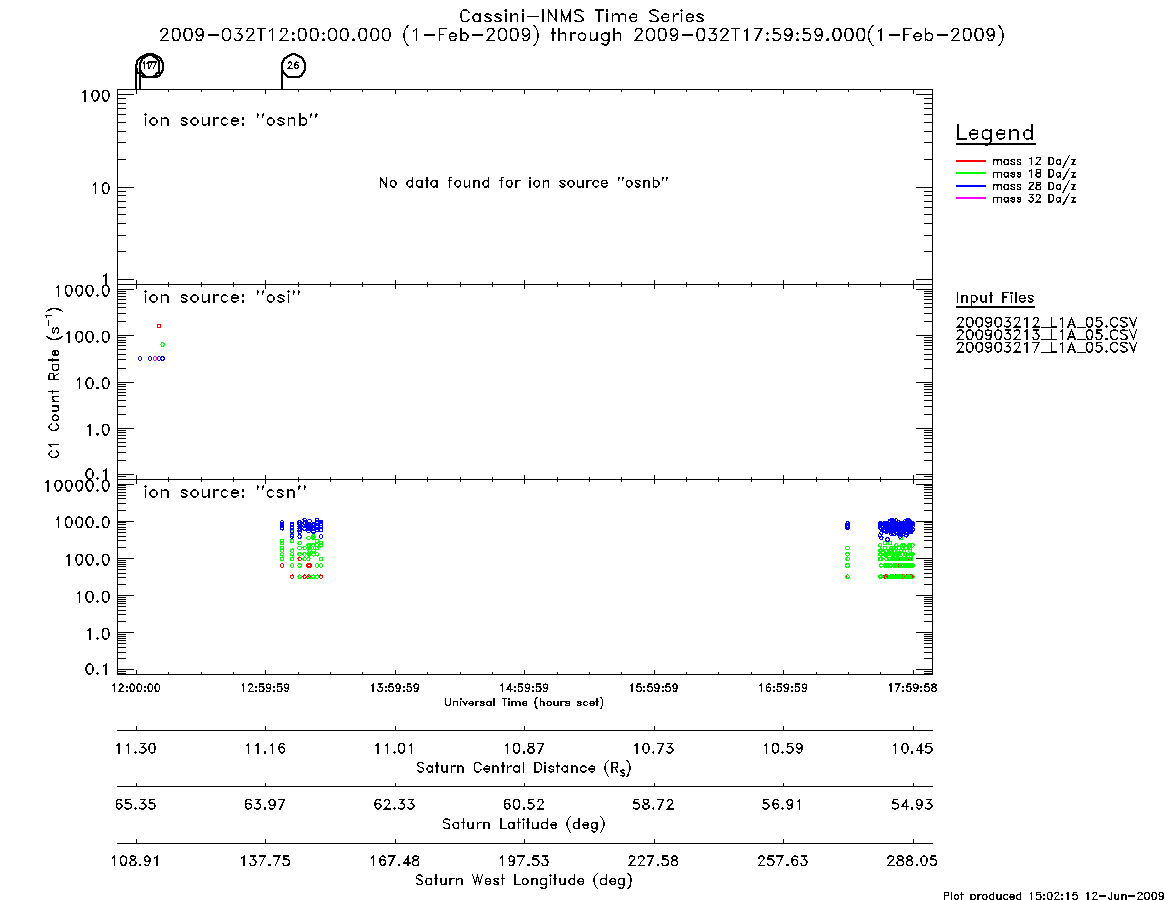1165x900 pixels.
Task: Click the '10.45' Saturn distance value
Action: (x=912, y=748)
